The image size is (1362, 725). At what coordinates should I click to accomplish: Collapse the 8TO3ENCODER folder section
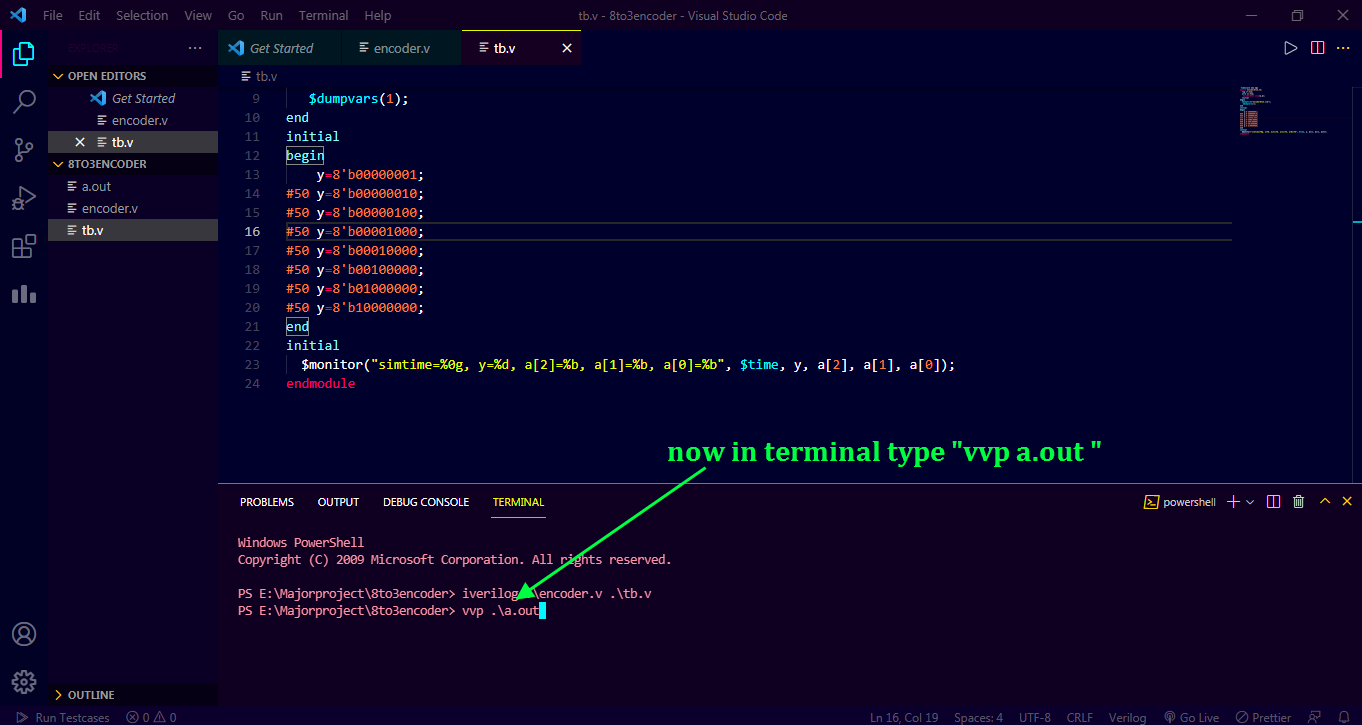pos(133,164)
